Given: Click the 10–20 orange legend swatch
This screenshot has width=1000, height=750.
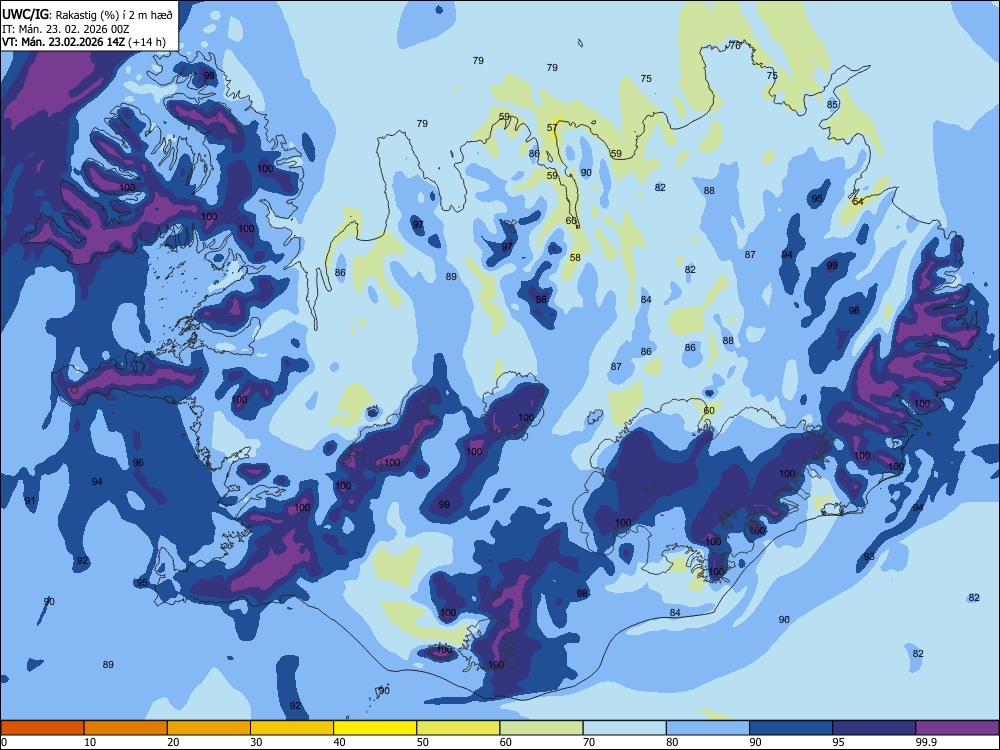Looking at the screenshot, I should pyautogui.click(x=126, y=728).
